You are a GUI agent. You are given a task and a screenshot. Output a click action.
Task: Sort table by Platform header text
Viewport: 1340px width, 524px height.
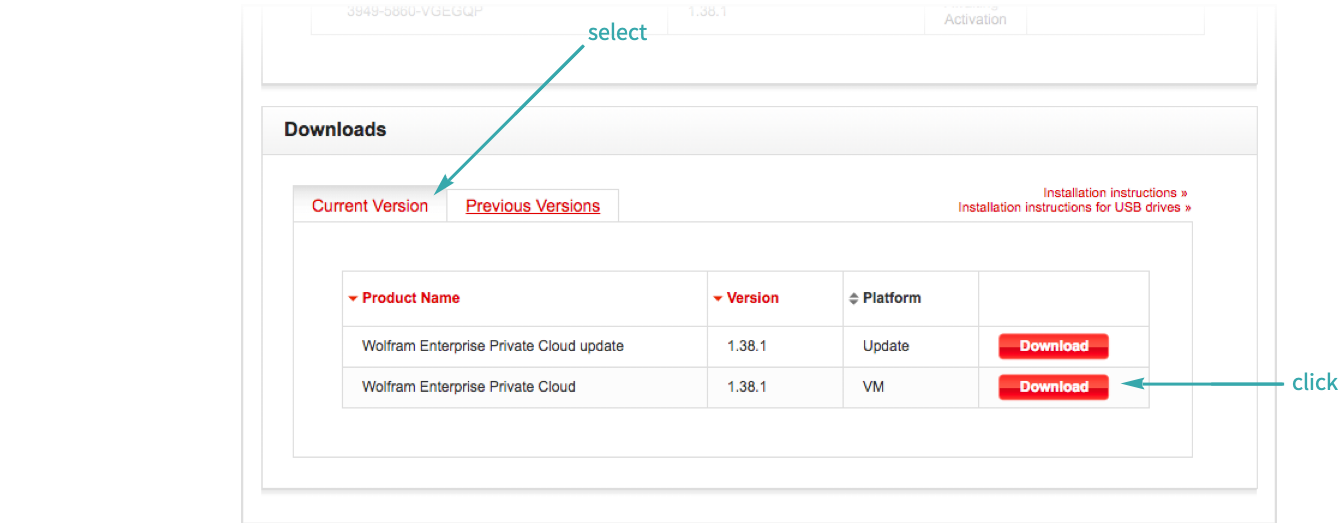pos(891,298)
